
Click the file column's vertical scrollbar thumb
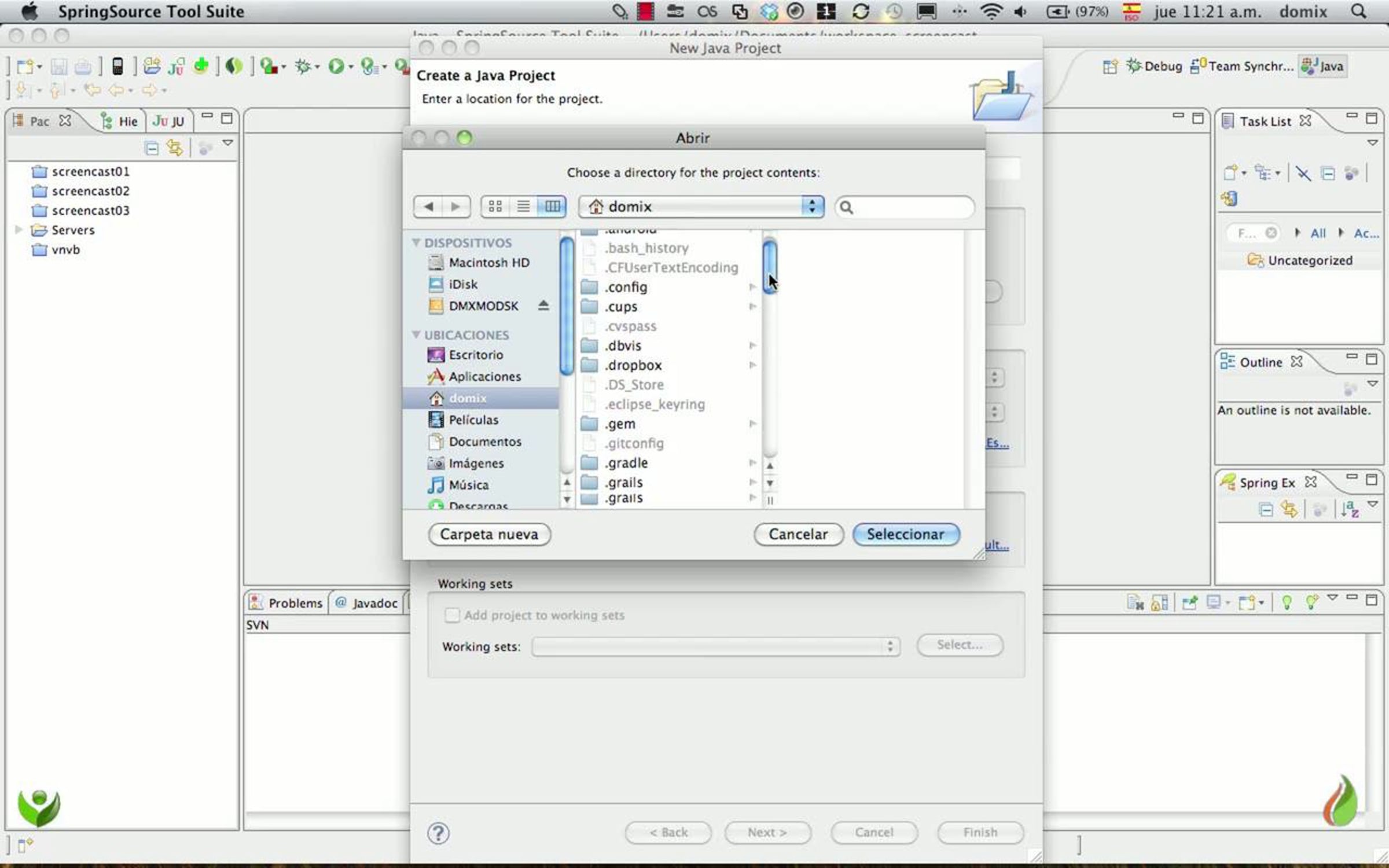click(x=770, y=267)
